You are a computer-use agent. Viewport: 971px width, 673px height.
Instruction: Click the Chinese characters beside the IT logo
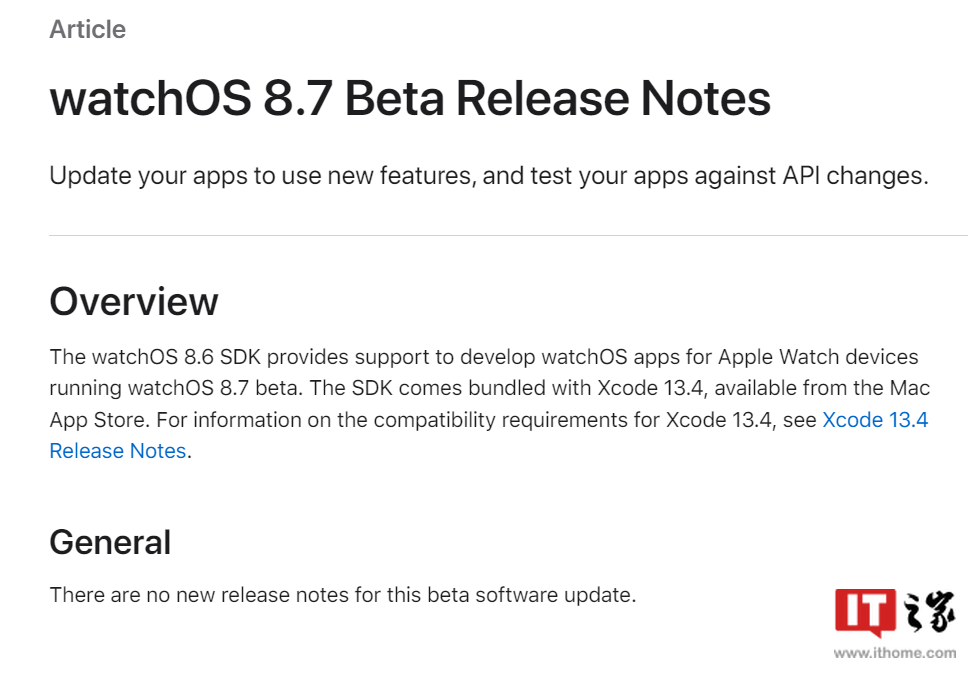pos(928,612)
